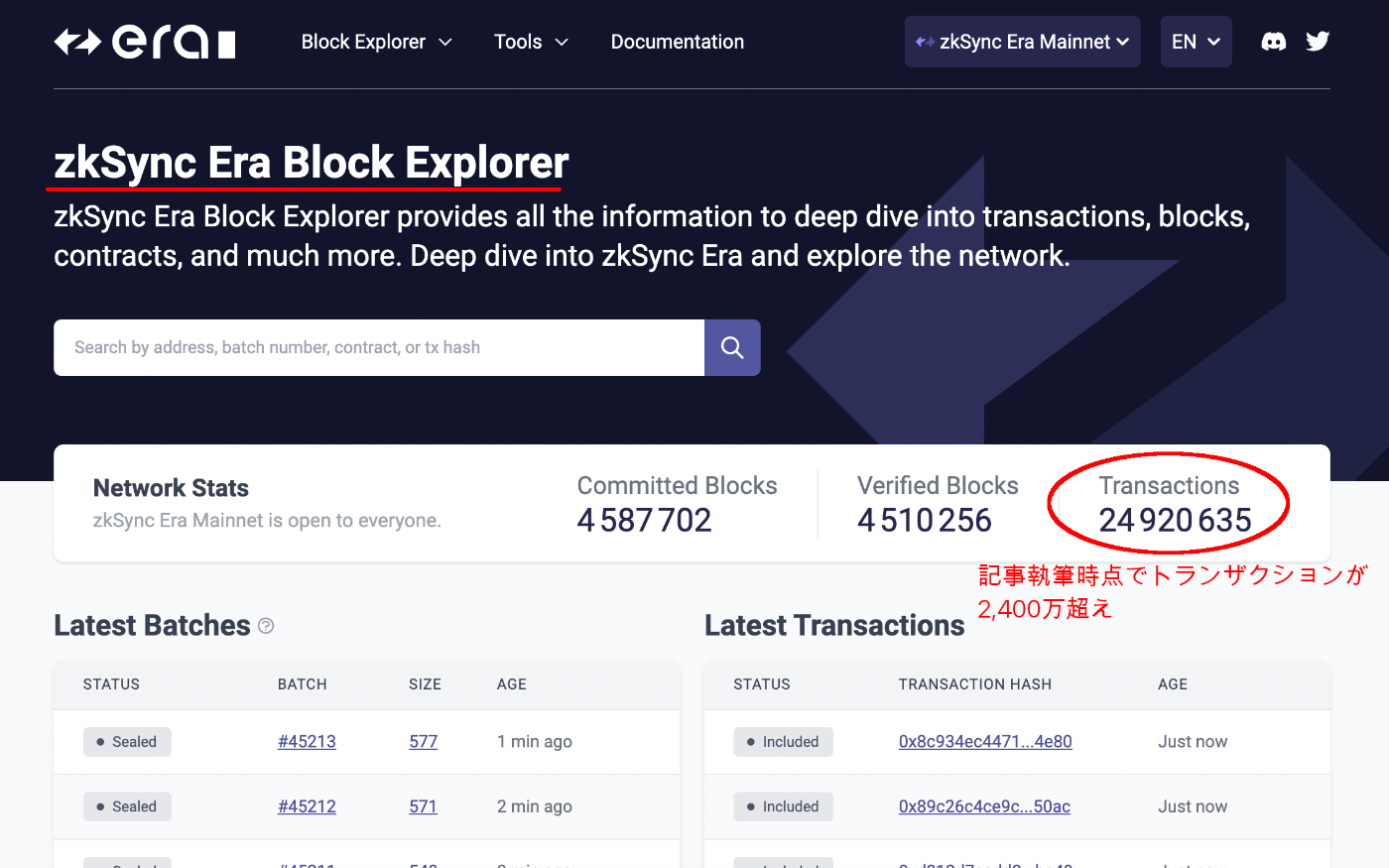Click Included badge for transaction 0x89c26c4ce9c...50ac

coord(783,806)
